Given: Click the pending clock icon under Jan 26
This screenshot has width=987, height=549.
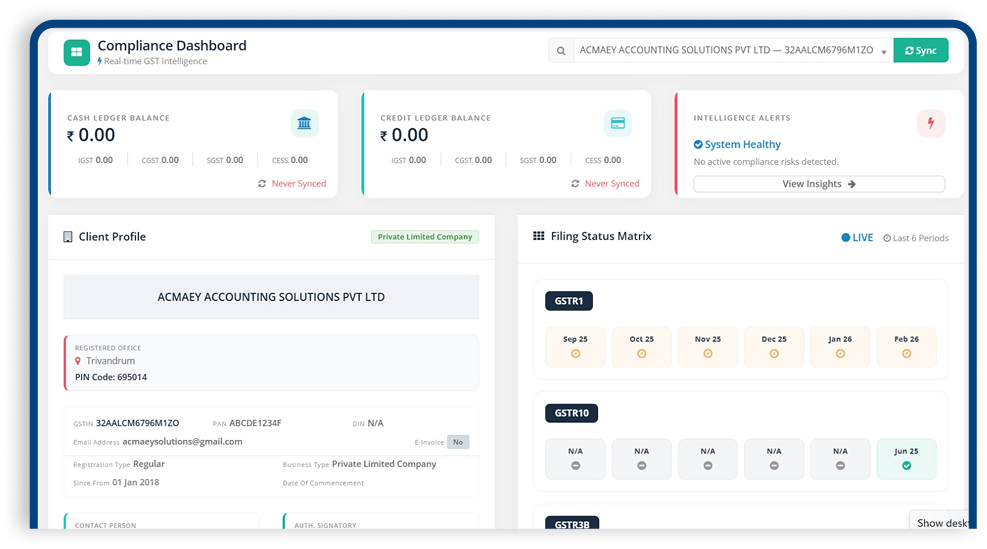Looking at the screenshot, I should pos(840,354).
